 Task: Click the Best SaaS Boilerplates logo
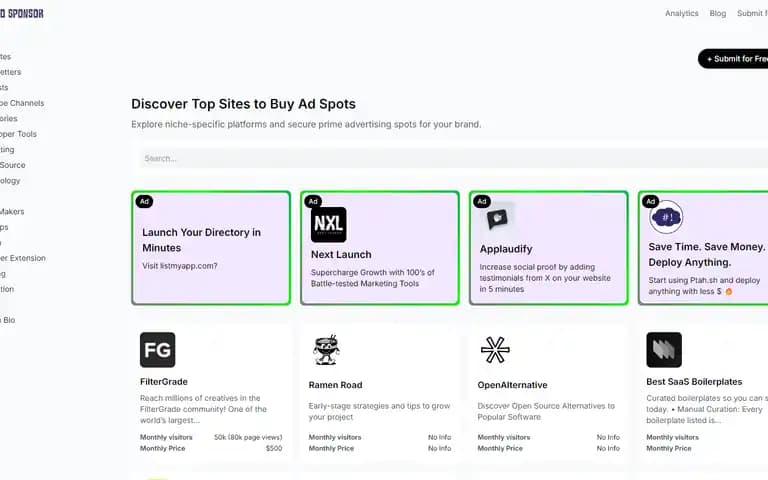click(x=664, y=350)
